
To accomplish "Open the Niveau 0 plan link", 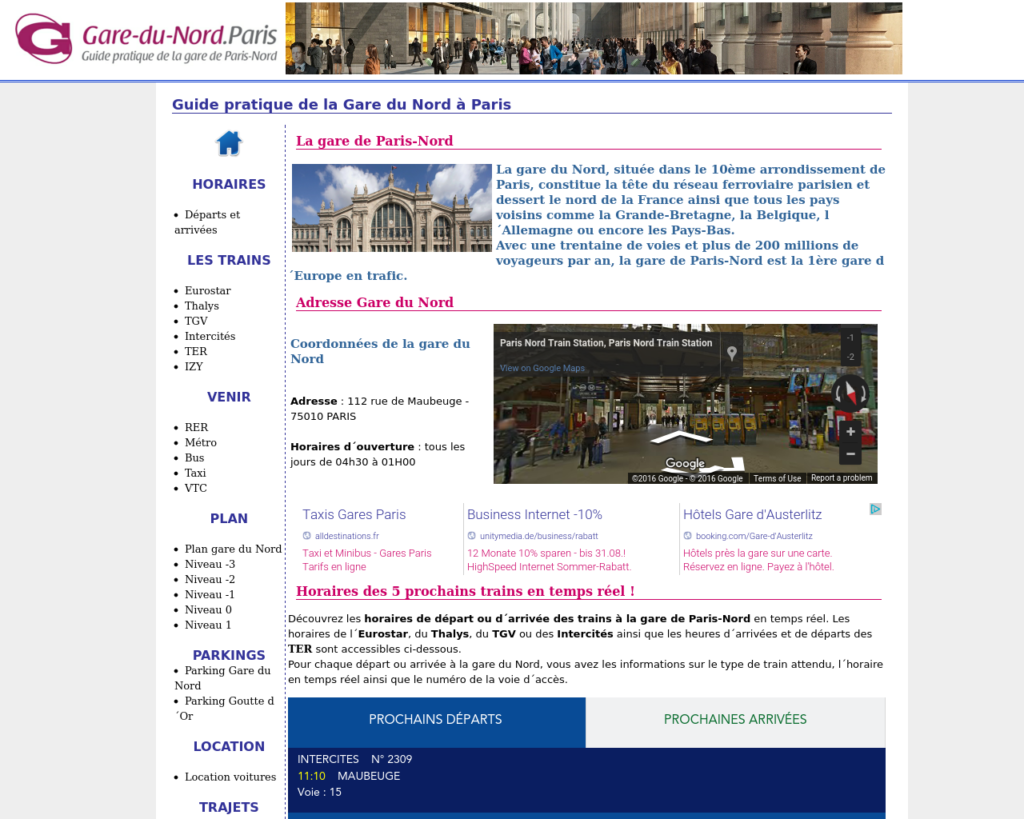I will click(x=208, y=609).
